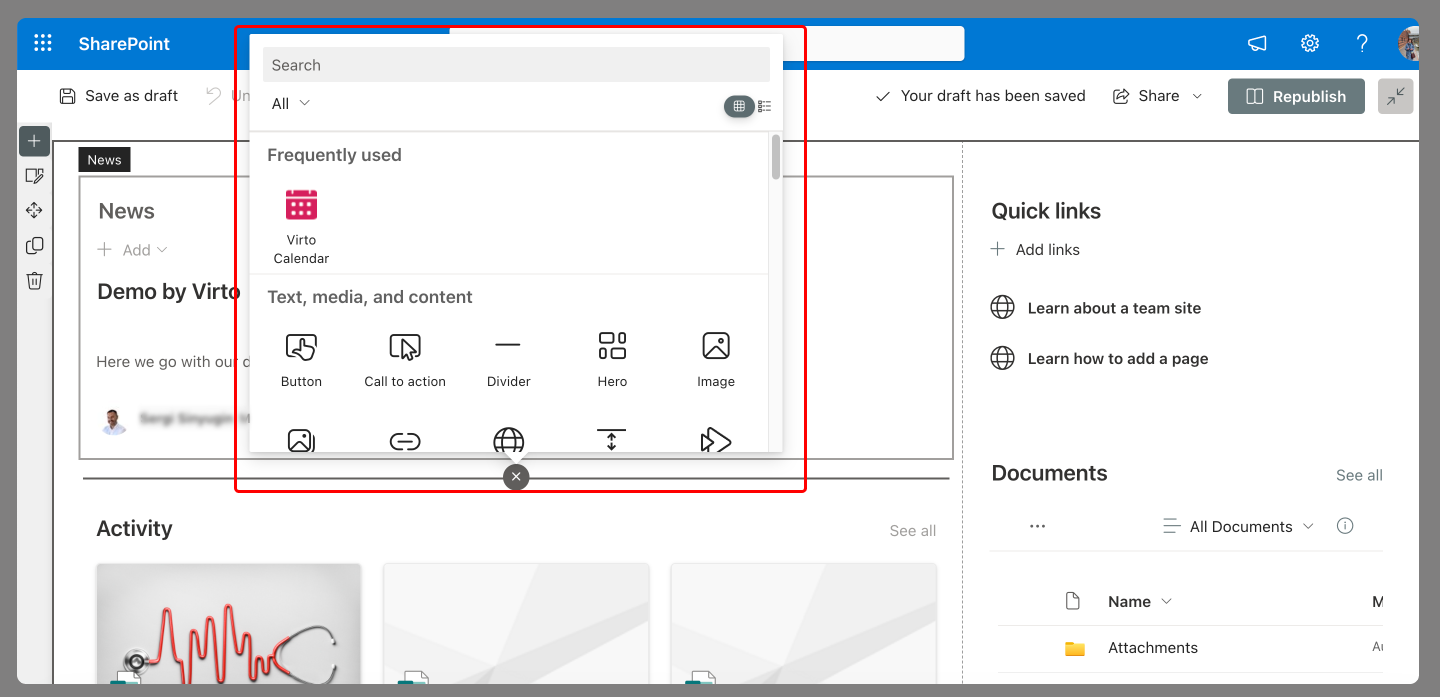Image resolution: width=1440 pixels, height=697 pixels.
Task: Click the Share button
Action: [1147, 96]
